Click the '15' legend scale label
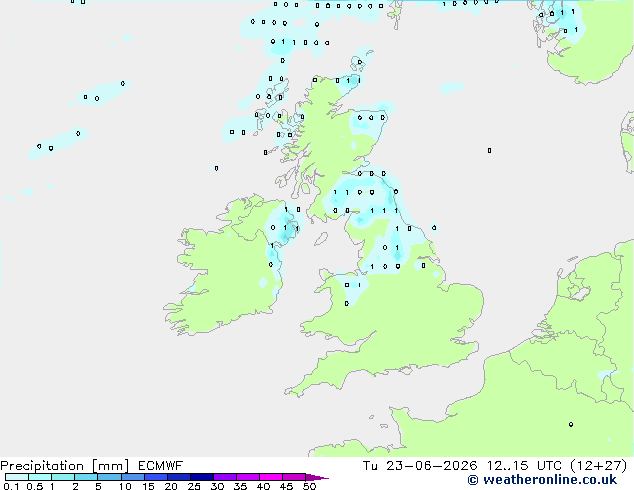The height and width of the screenshot is (490, 634). click(148, 486)
